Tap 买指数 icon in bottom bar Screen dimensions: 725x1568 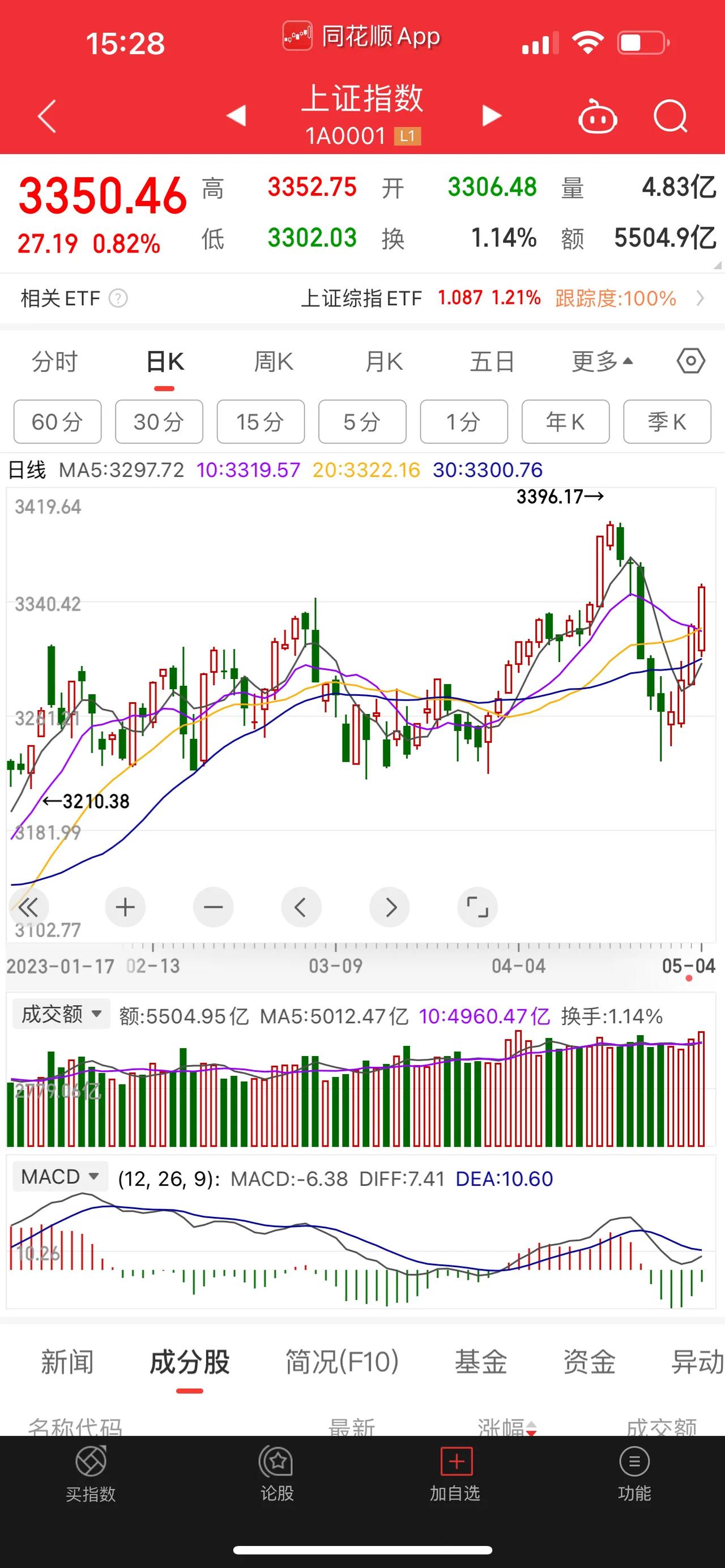tap(91, 1461)
